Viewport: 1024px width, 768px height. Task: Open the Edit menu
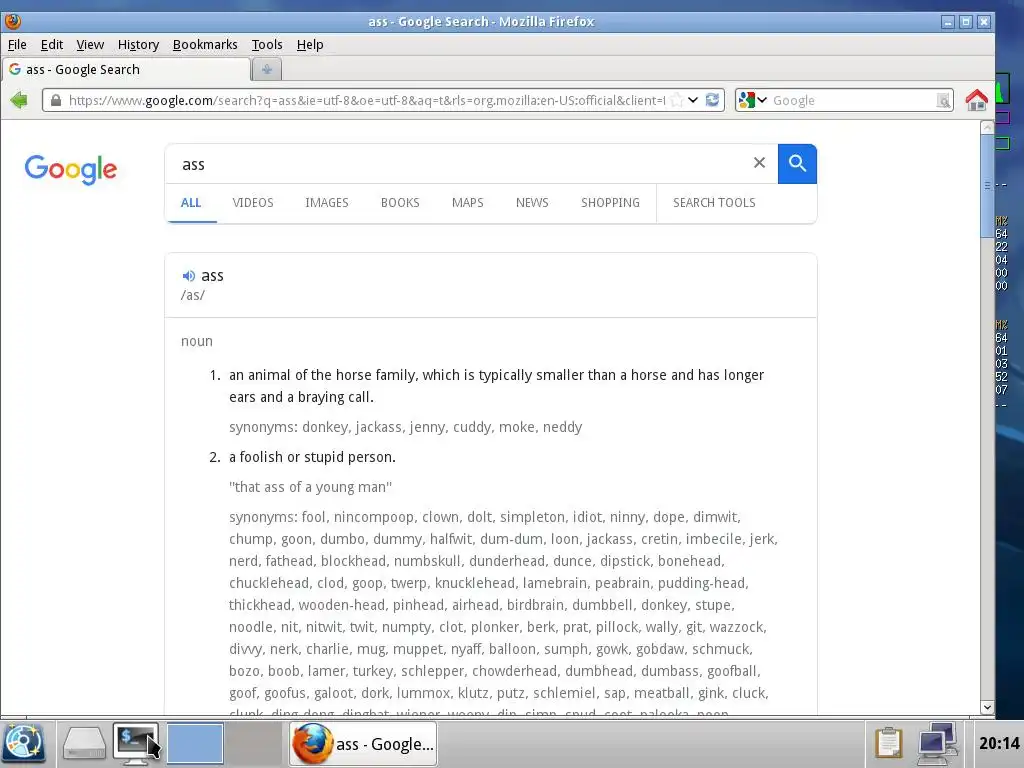[x=52, y=44]
